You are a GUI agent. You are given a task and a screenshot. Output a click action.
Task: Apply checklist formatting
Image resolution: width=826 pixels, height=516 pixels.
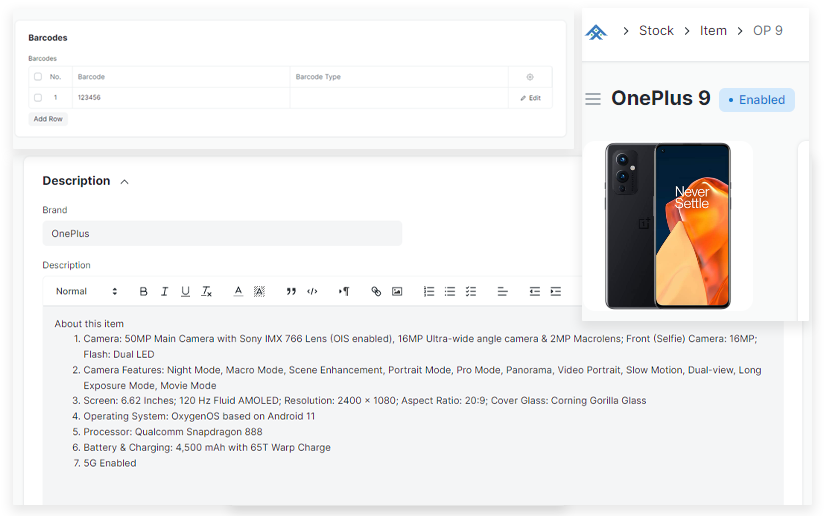[x=471, y=291]
